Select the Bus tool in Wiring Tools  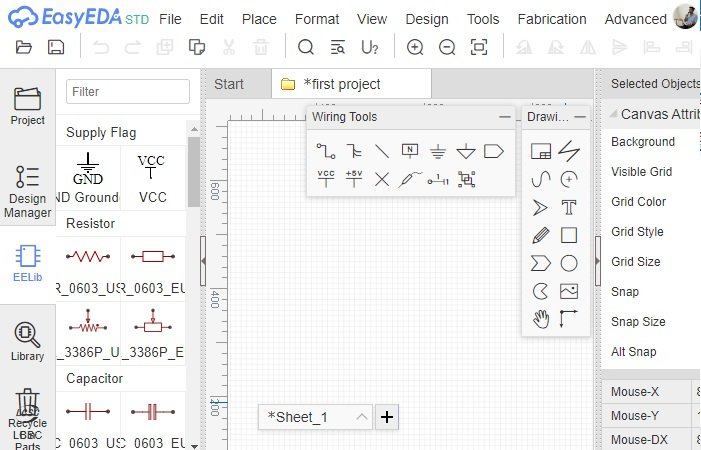click(x=354, y=151)
